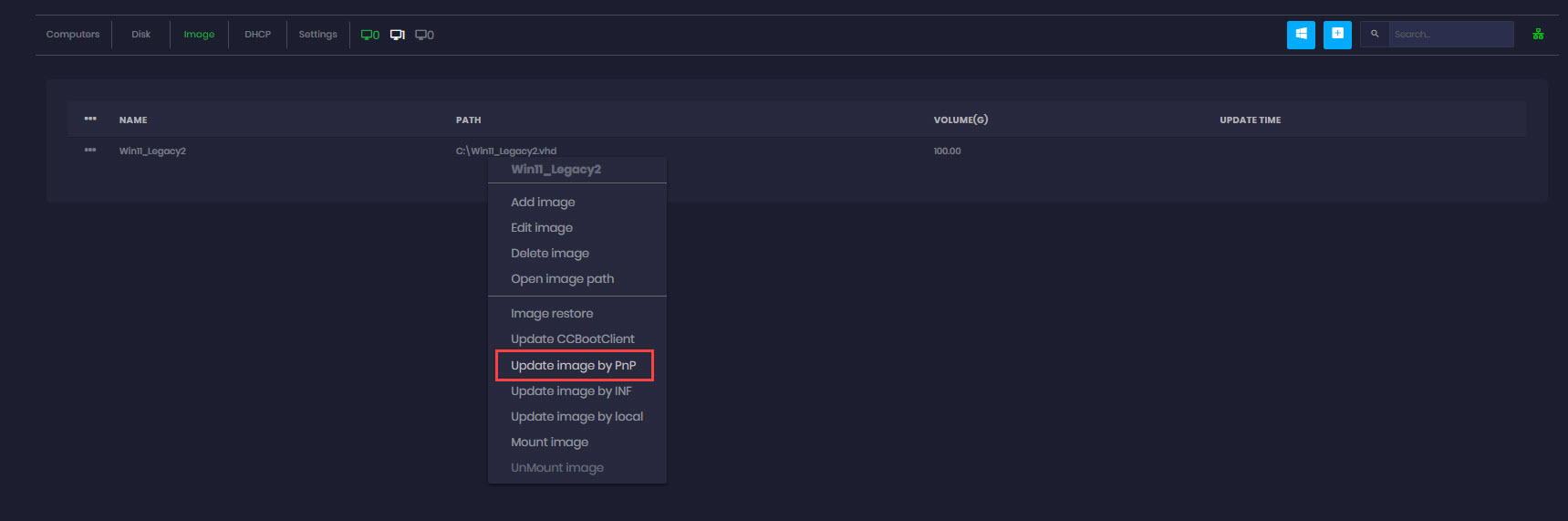
Task: Go to the DHCP tab
Action: point(257,35)
